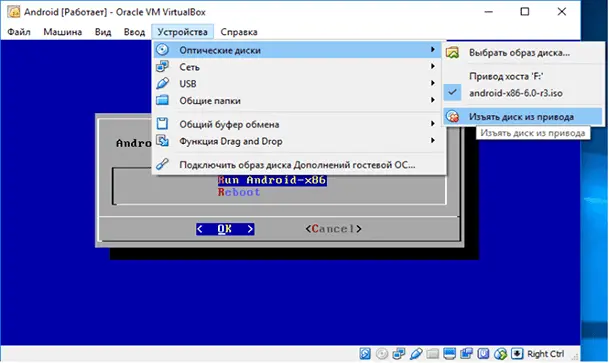Viewport: 610px width, 363px height.
Task: Click the display monitor status bar icon
Action: (449, 353)
